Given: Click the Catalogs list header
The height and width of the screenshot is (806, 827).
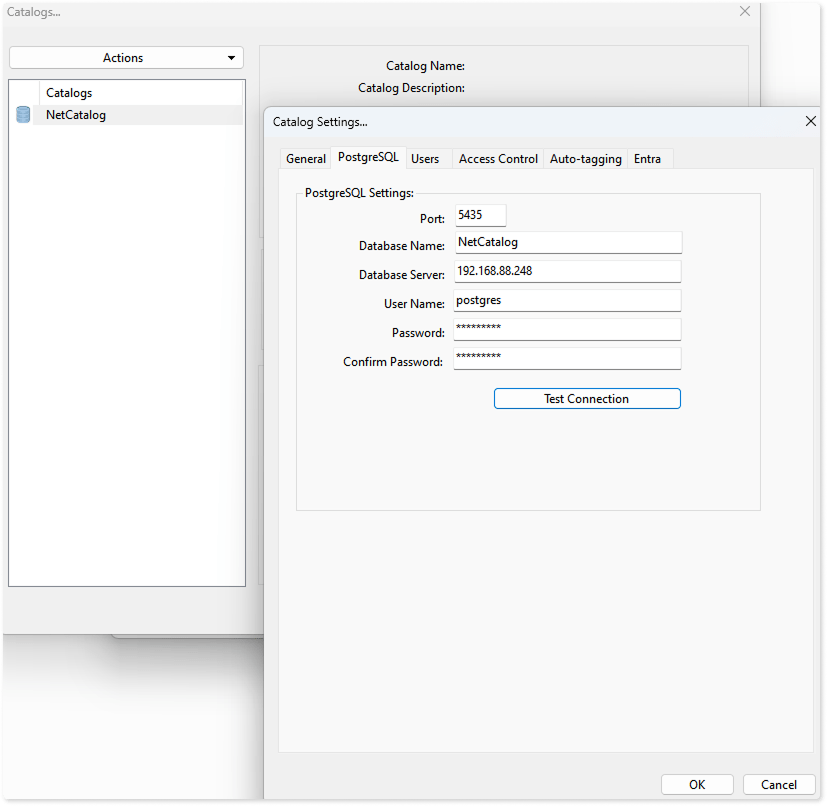Looking at the screenshot, I should coord(140,93).
